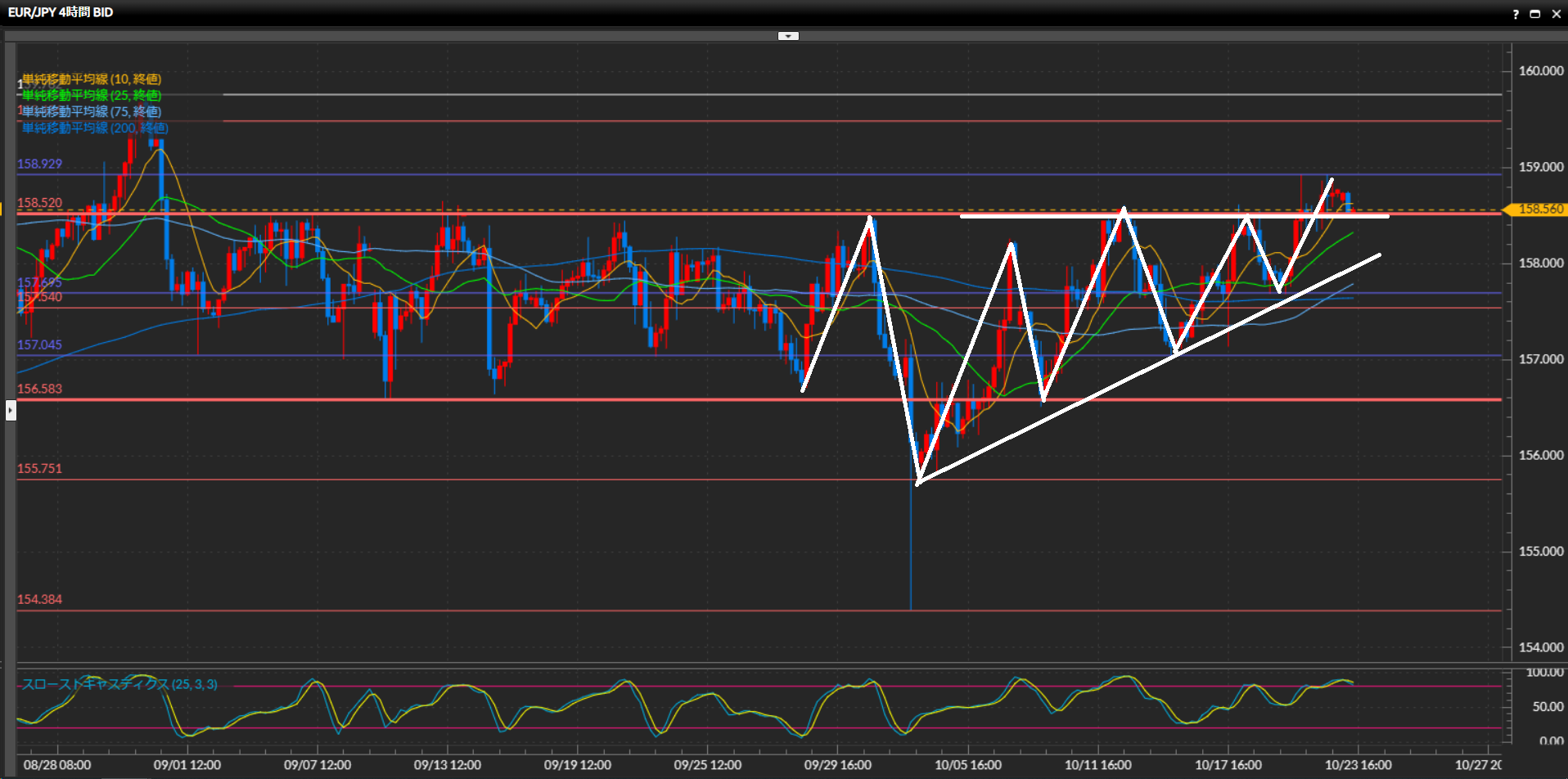Open the help question mark icon
This screenshot has height=779, width=1568.
[x=1515, y=14]
